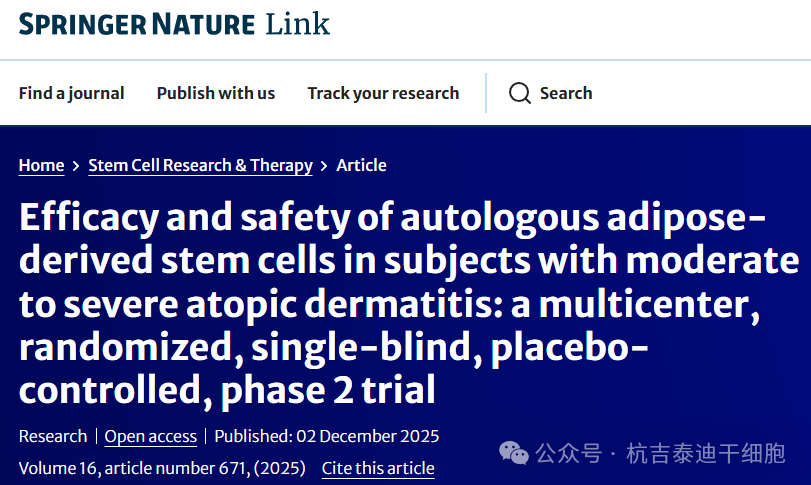Click the WeChat logo icon in watermark

(514, 454)
